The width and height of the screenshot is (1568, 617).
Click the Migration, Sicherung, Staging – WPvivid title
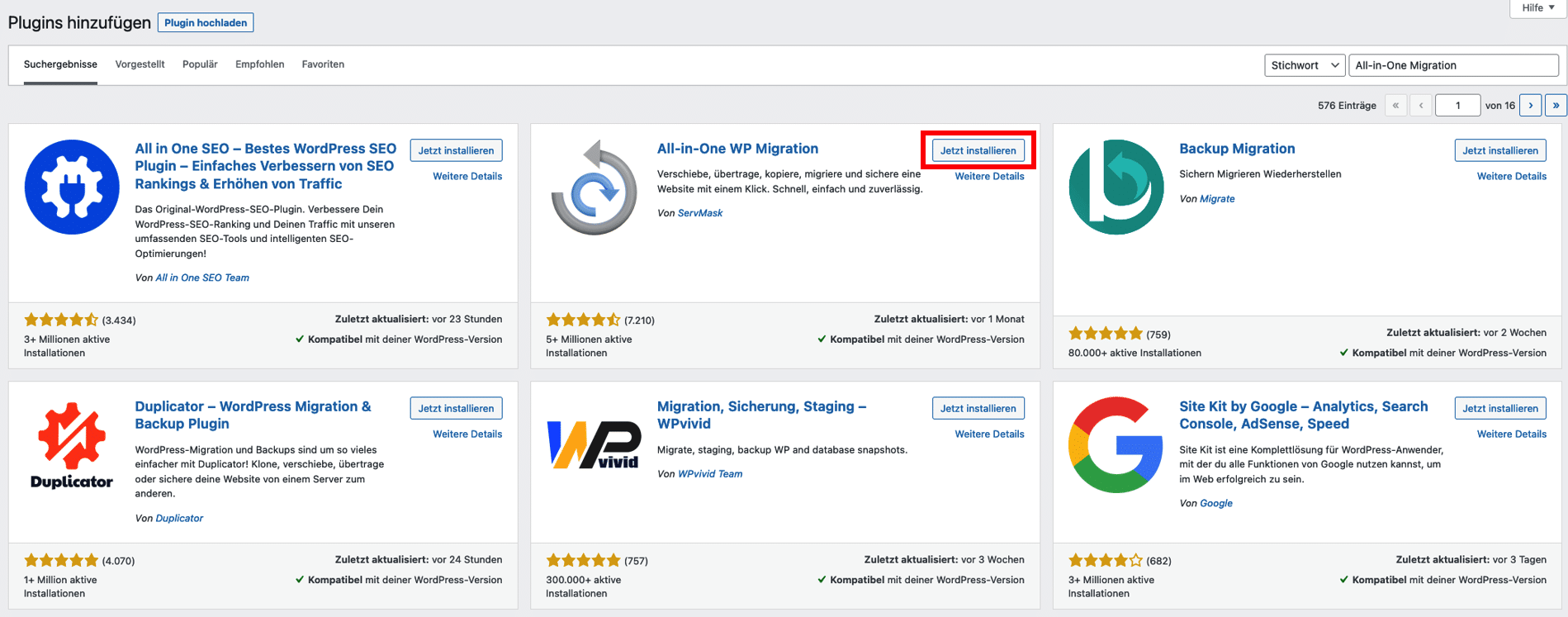(761, 415)
